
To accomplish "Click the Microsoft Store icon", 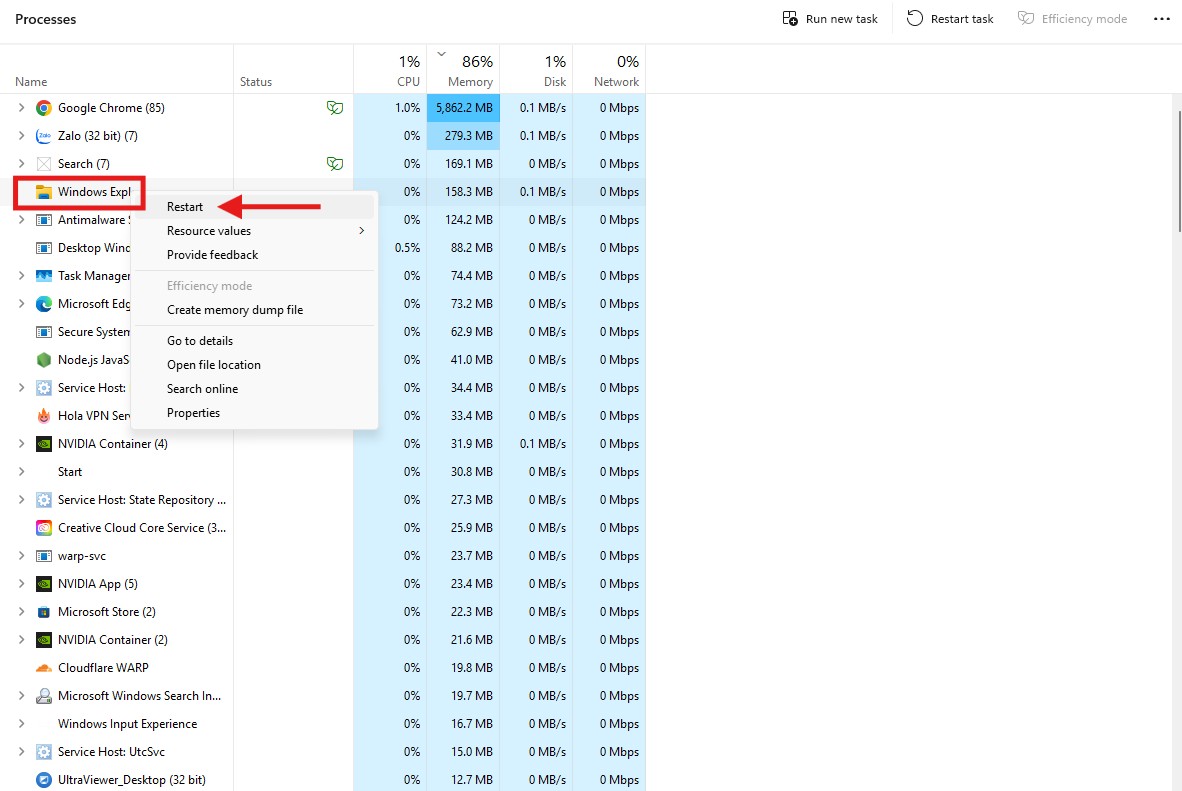I will (x=44, y=612).
